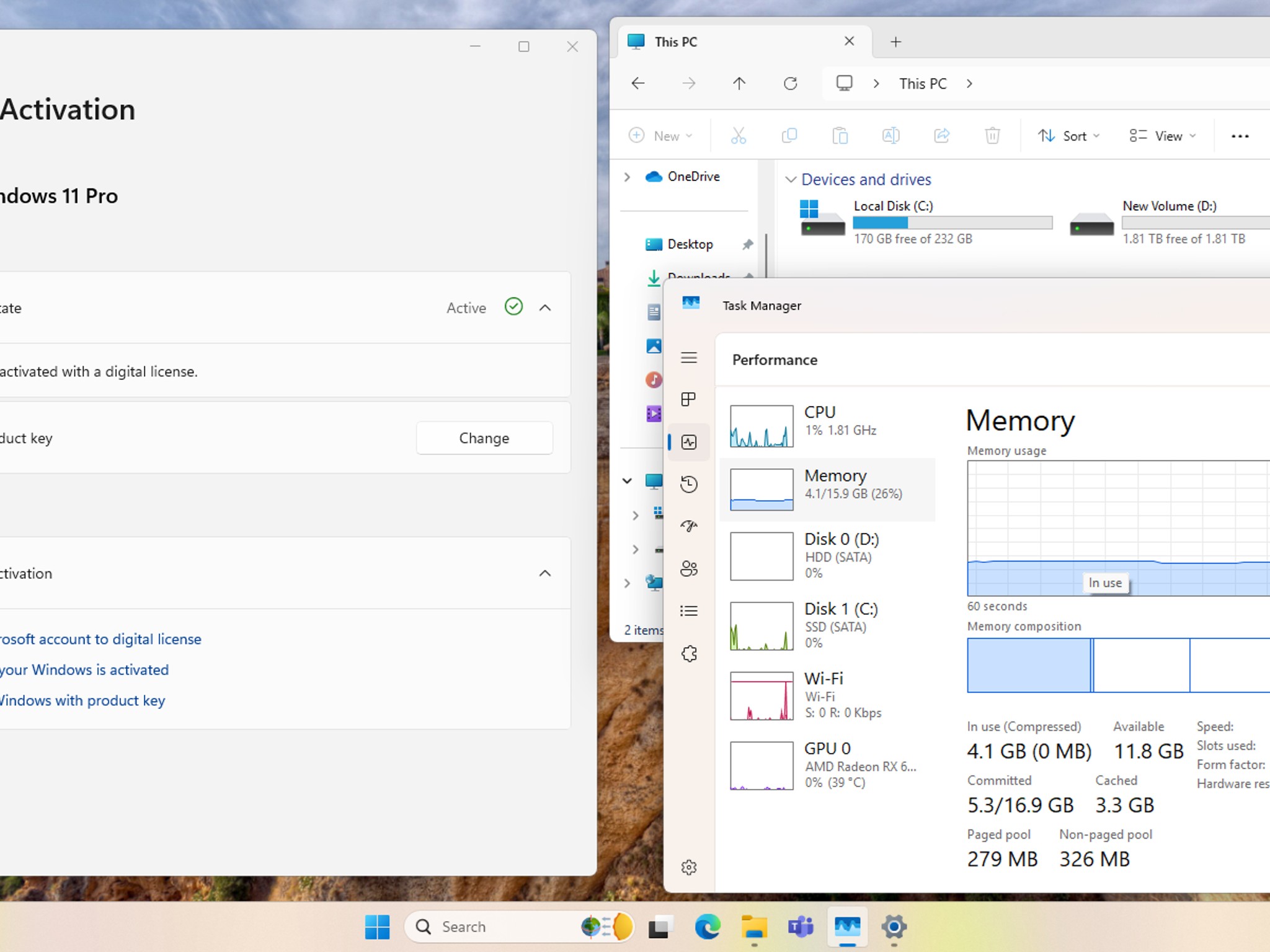Collapse Devices and drives group
Image resolution: width=1270 pixels, height=952 pixels.
[x=791, y=180]
